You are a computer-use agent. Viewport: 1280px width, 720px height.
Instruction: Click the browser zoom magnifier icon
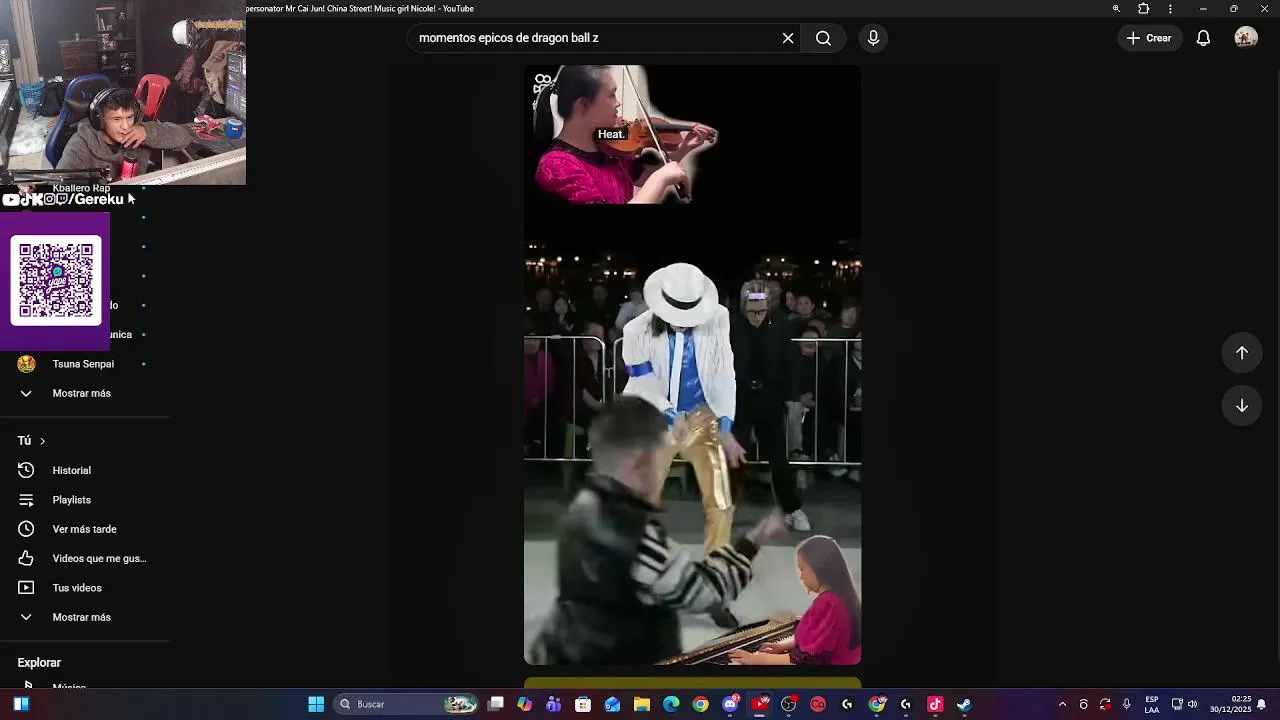(1116, 9)
